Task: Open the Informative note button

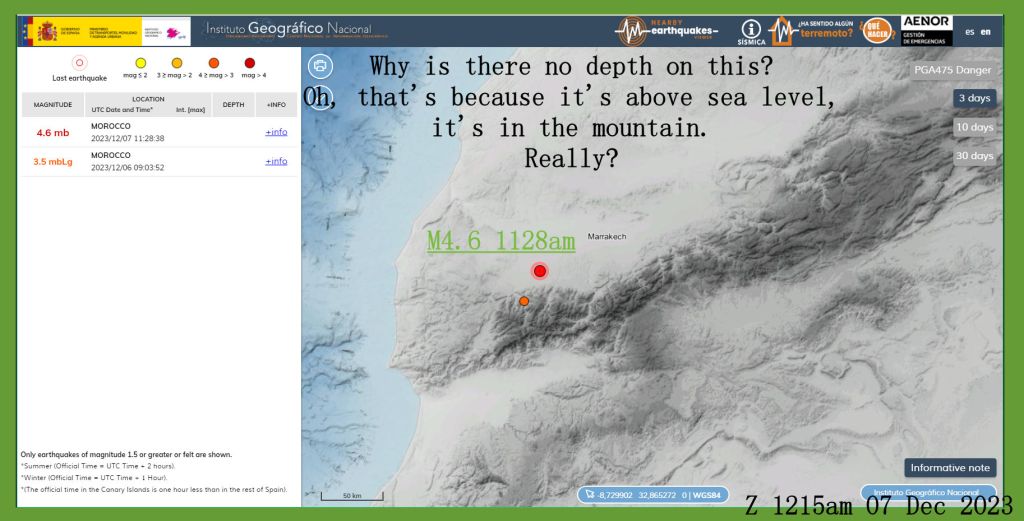Action: [950, 468]
